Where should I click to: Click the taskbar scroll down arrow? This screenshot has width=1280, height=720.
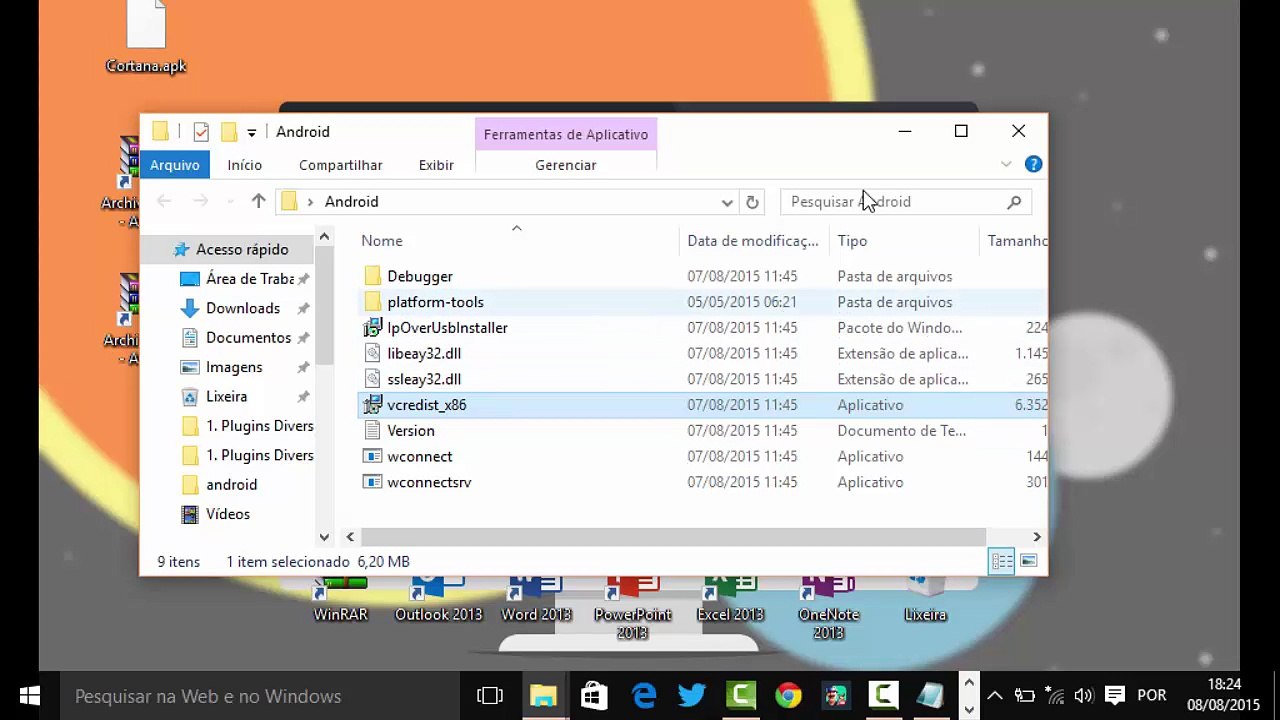click(x=968, y=710)
